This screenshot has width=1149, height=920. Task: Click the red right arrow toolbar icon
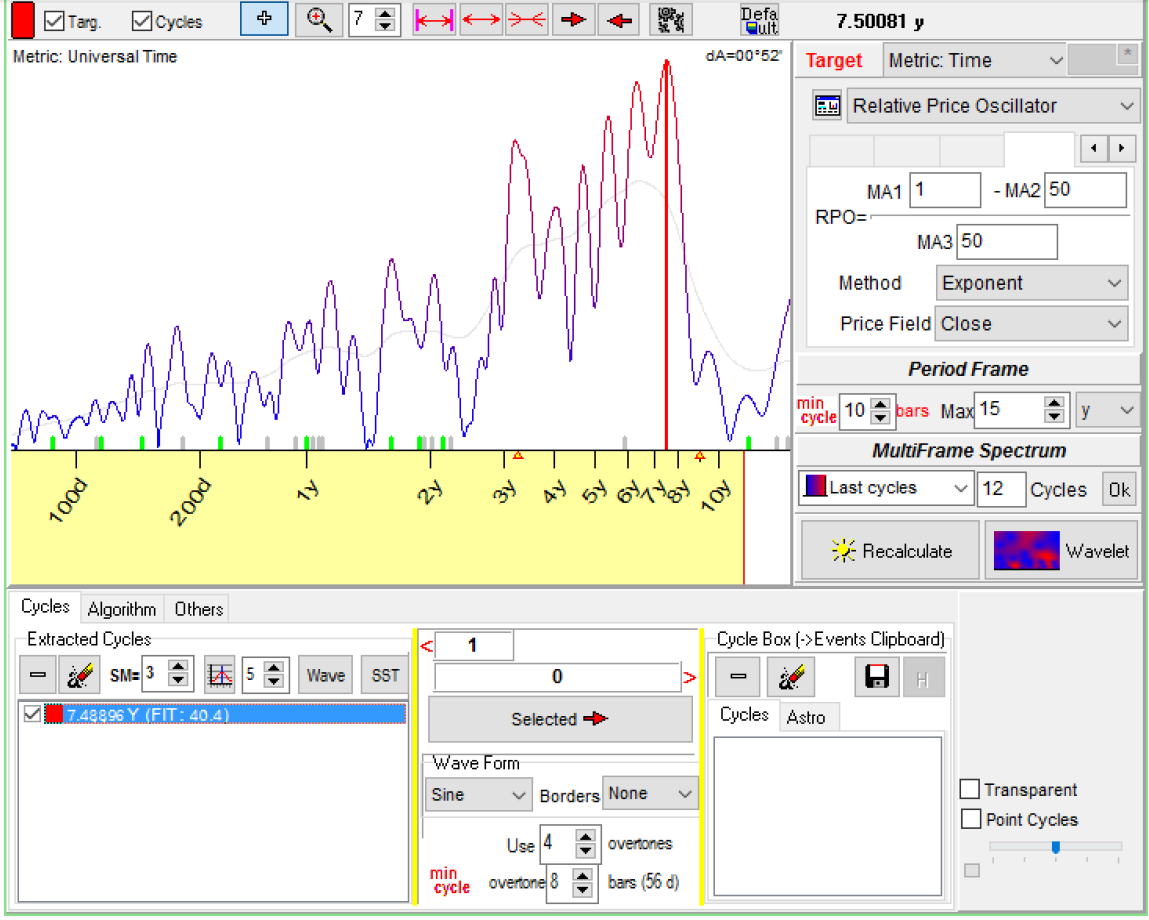[x=572, y=20]
